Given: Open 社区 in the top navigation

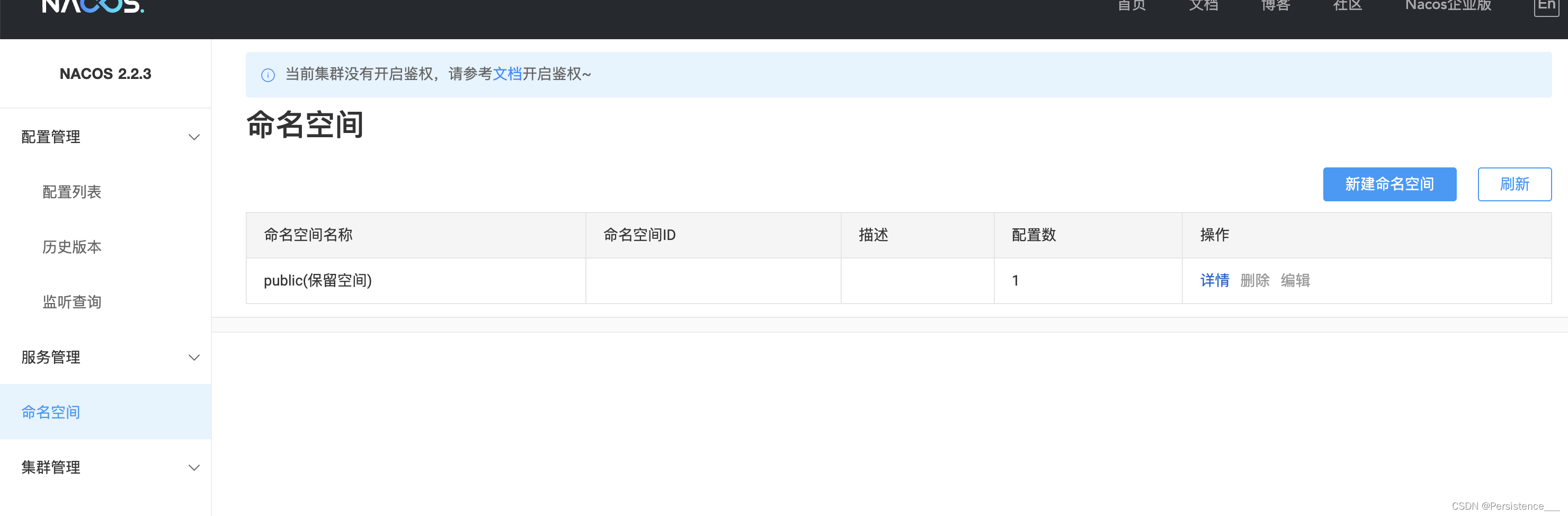Looking at the screenshot, I should coord(1347,5).
